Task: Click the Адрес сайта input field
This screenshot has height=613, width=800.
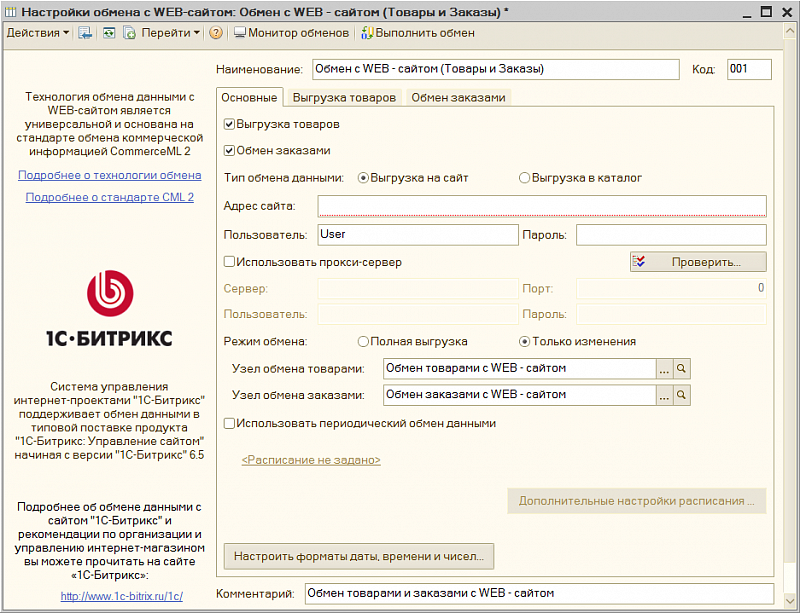Action: [542, 206]
